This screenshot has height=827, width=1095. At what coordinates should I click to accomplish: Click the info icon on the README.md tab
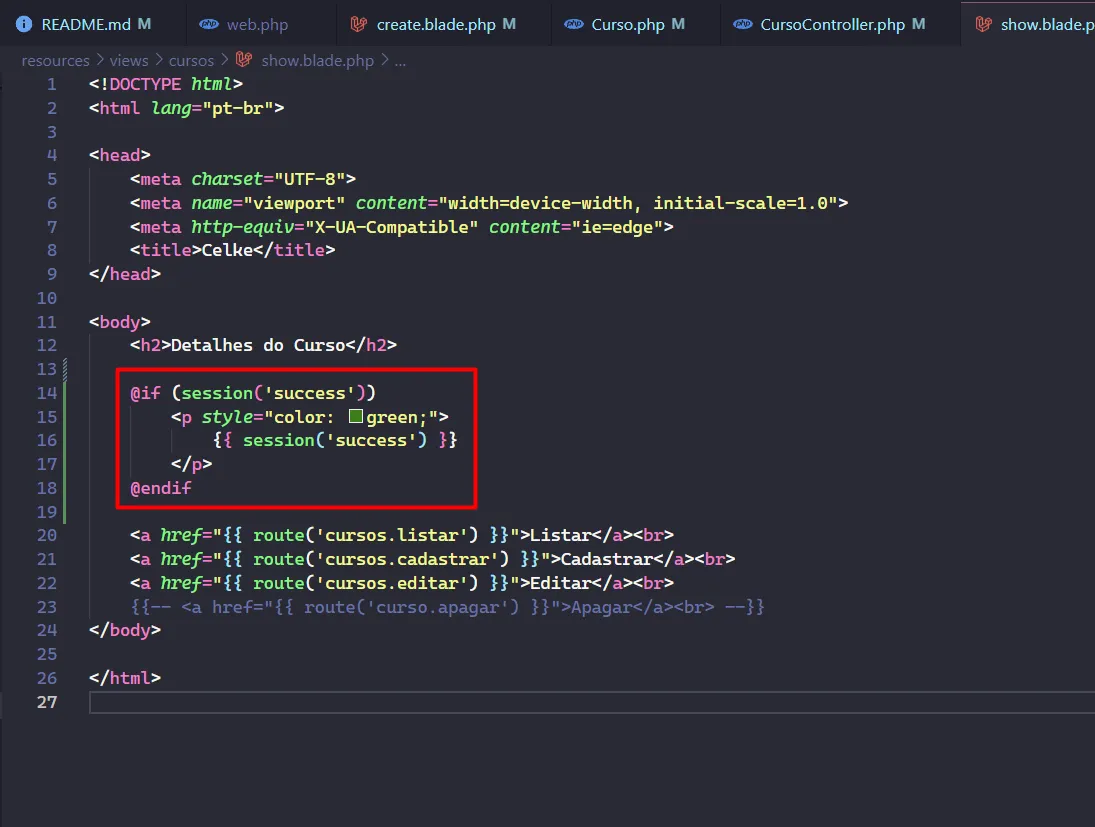23,24
